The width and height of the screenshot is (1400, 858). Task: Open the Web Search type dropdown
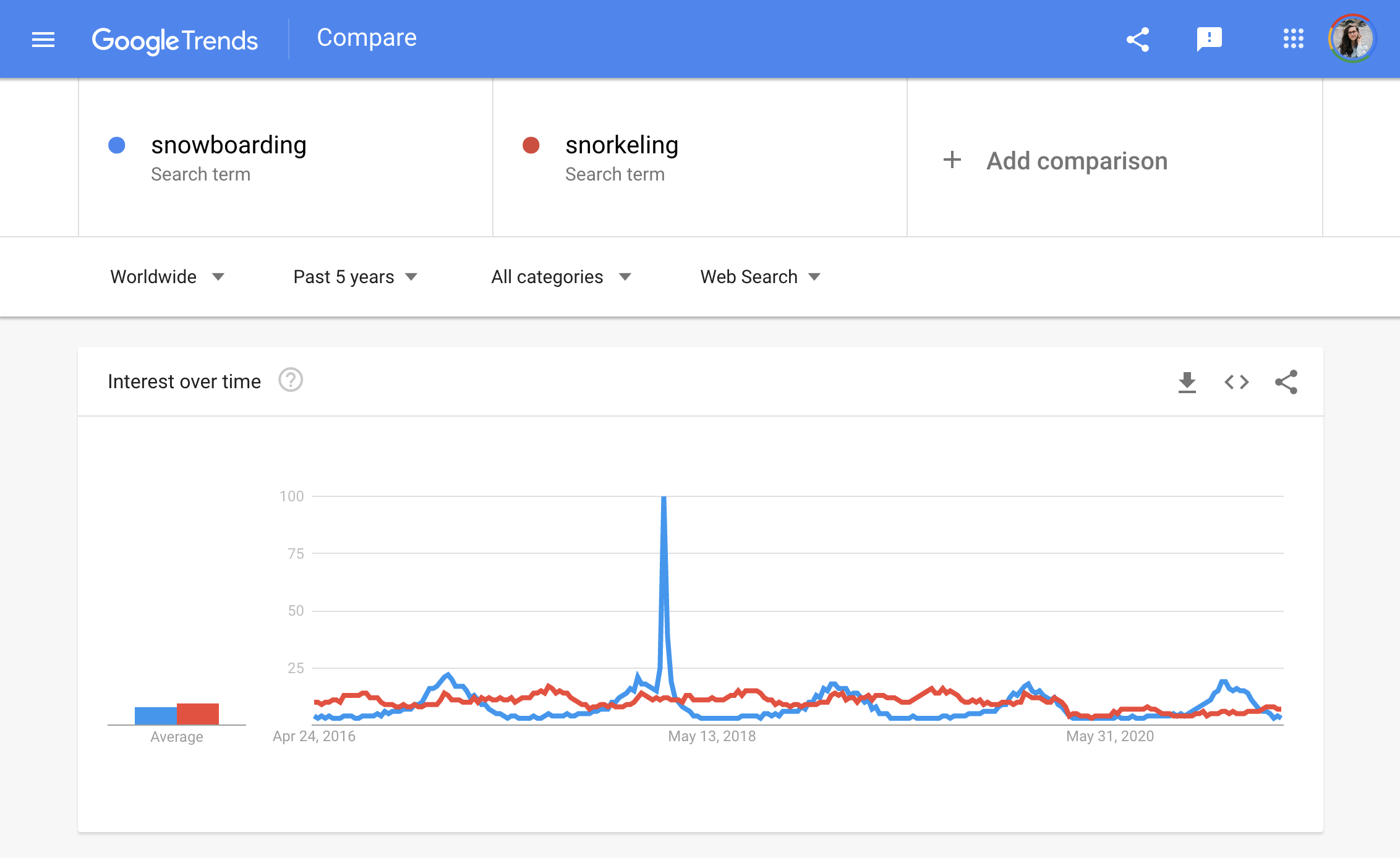coord(760,277)
